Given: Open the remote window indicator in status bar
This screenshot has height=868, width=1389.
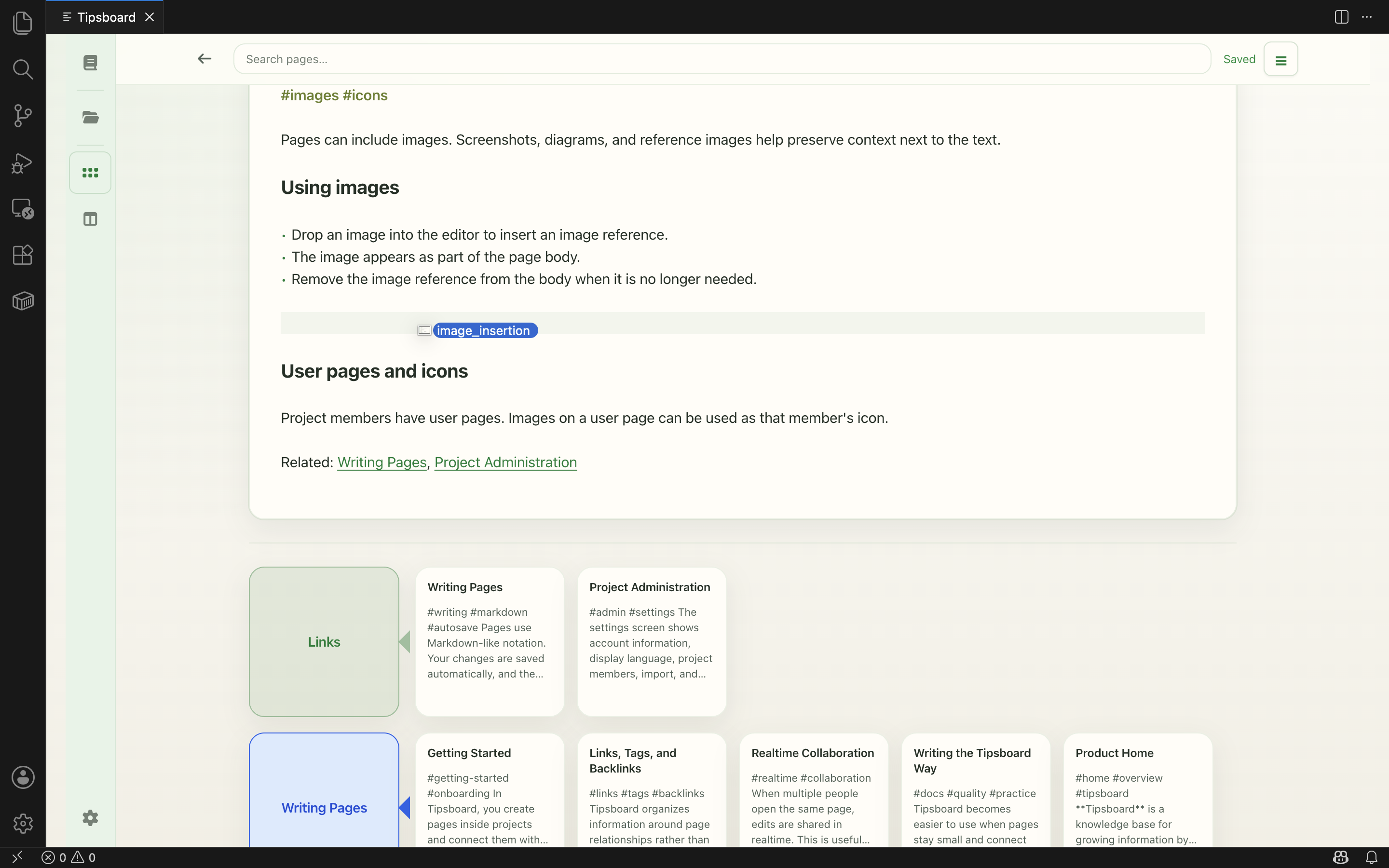Looking at the screenshot, I should coord(17,857).
